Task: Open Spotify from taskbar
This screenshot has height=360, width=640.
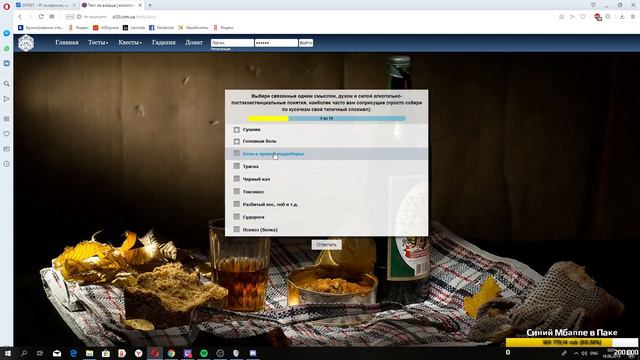Action: 204,353
